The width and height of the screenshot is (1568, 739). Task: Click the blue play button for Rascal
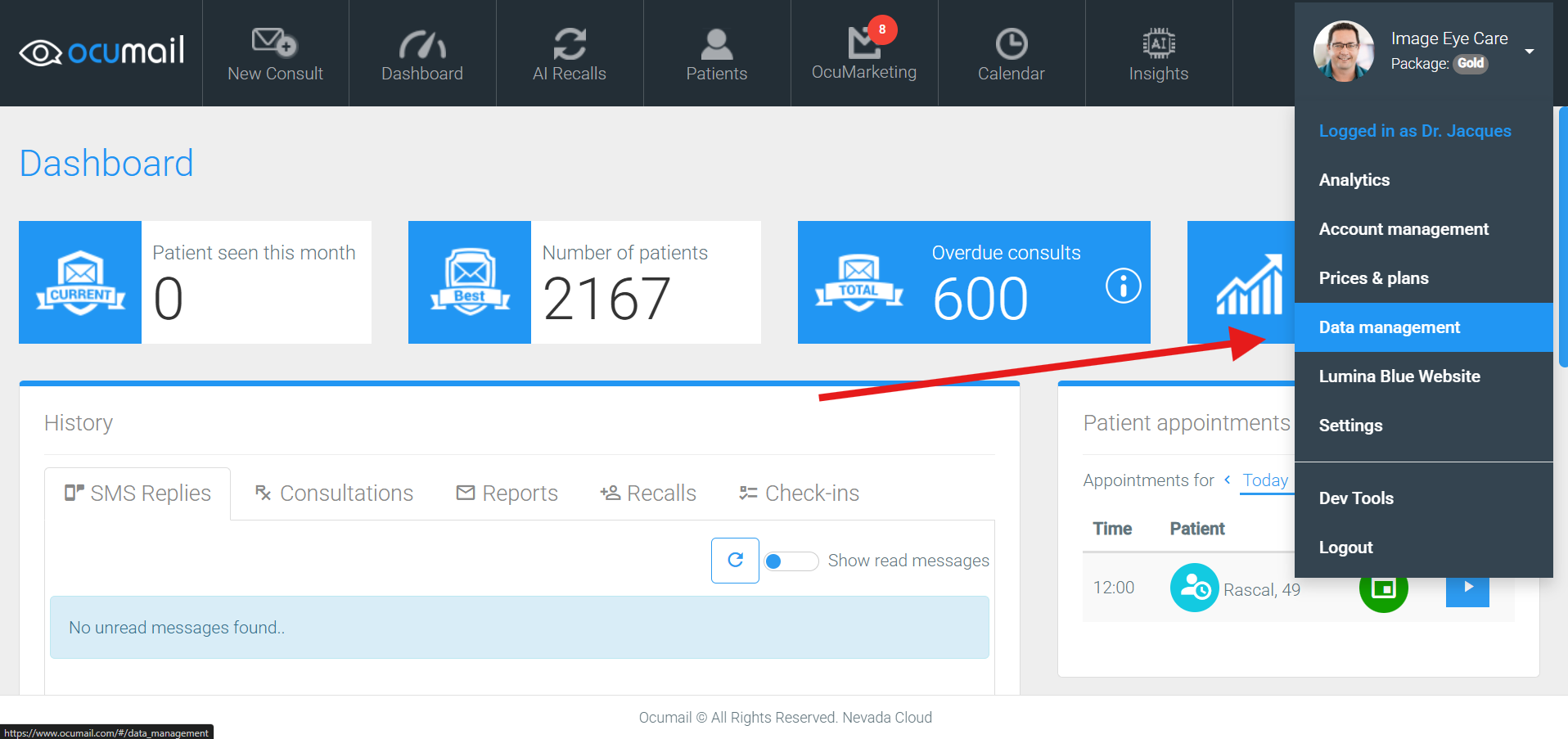click(x=1467, y=591)
